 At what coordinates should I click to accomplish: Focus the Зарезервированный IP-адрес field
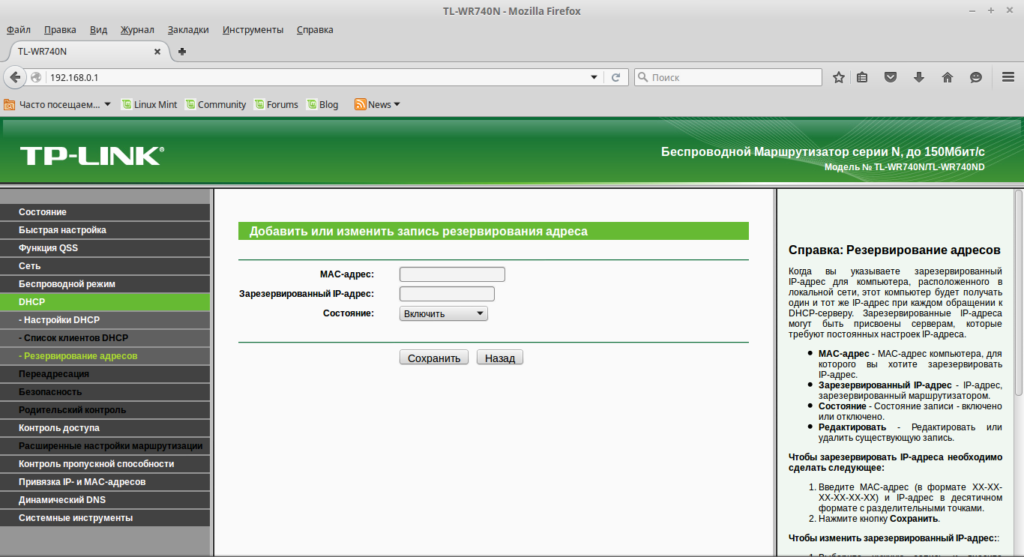pos(447,294)
